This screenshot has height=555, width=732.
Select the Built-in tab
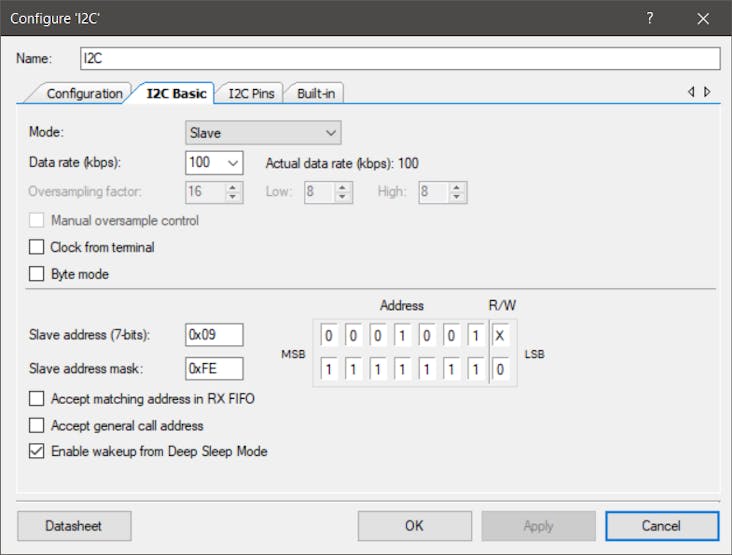[x=316, y=94]
